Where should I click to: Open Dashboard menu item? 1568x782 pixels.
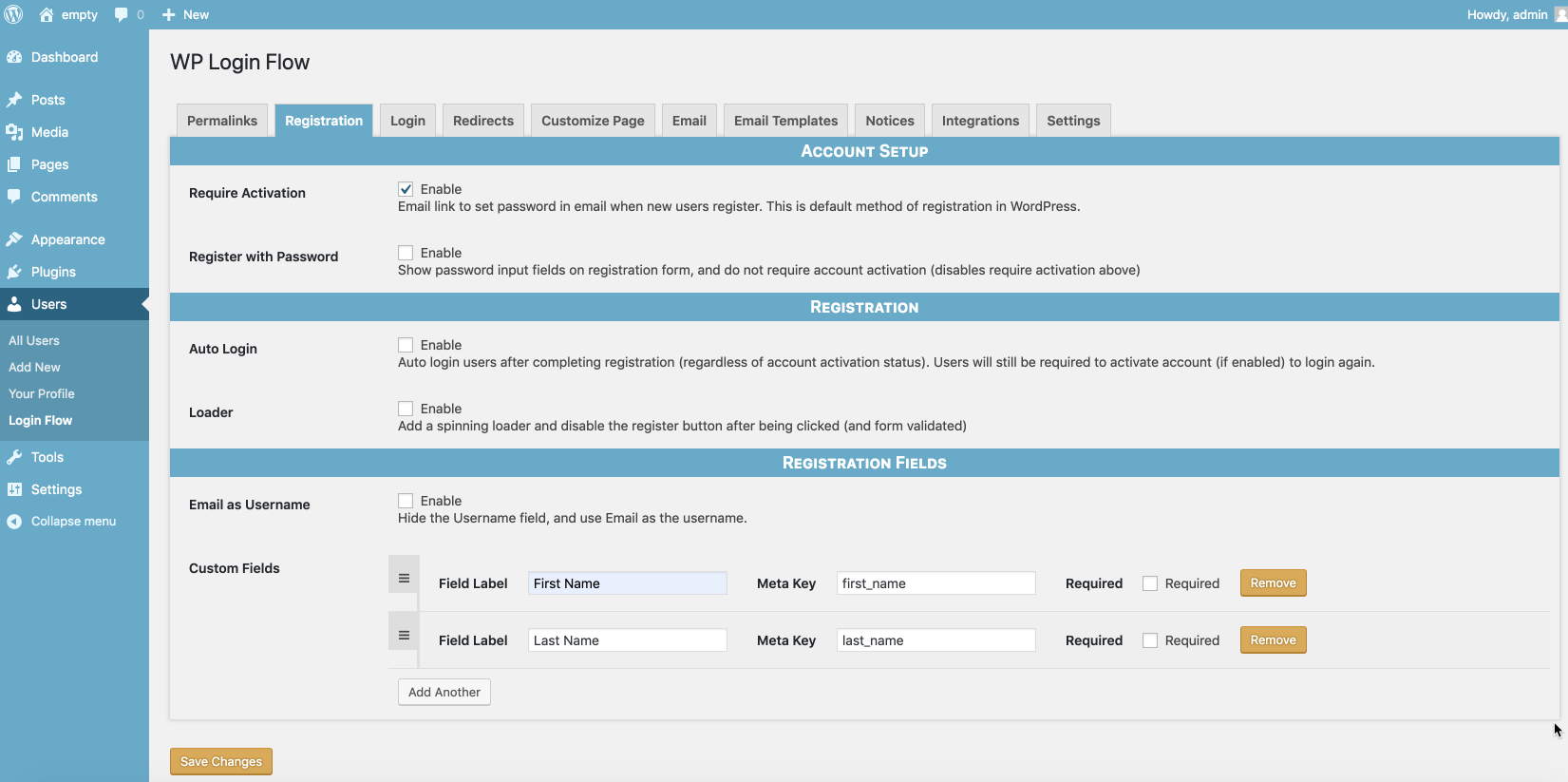coord(74,57)
